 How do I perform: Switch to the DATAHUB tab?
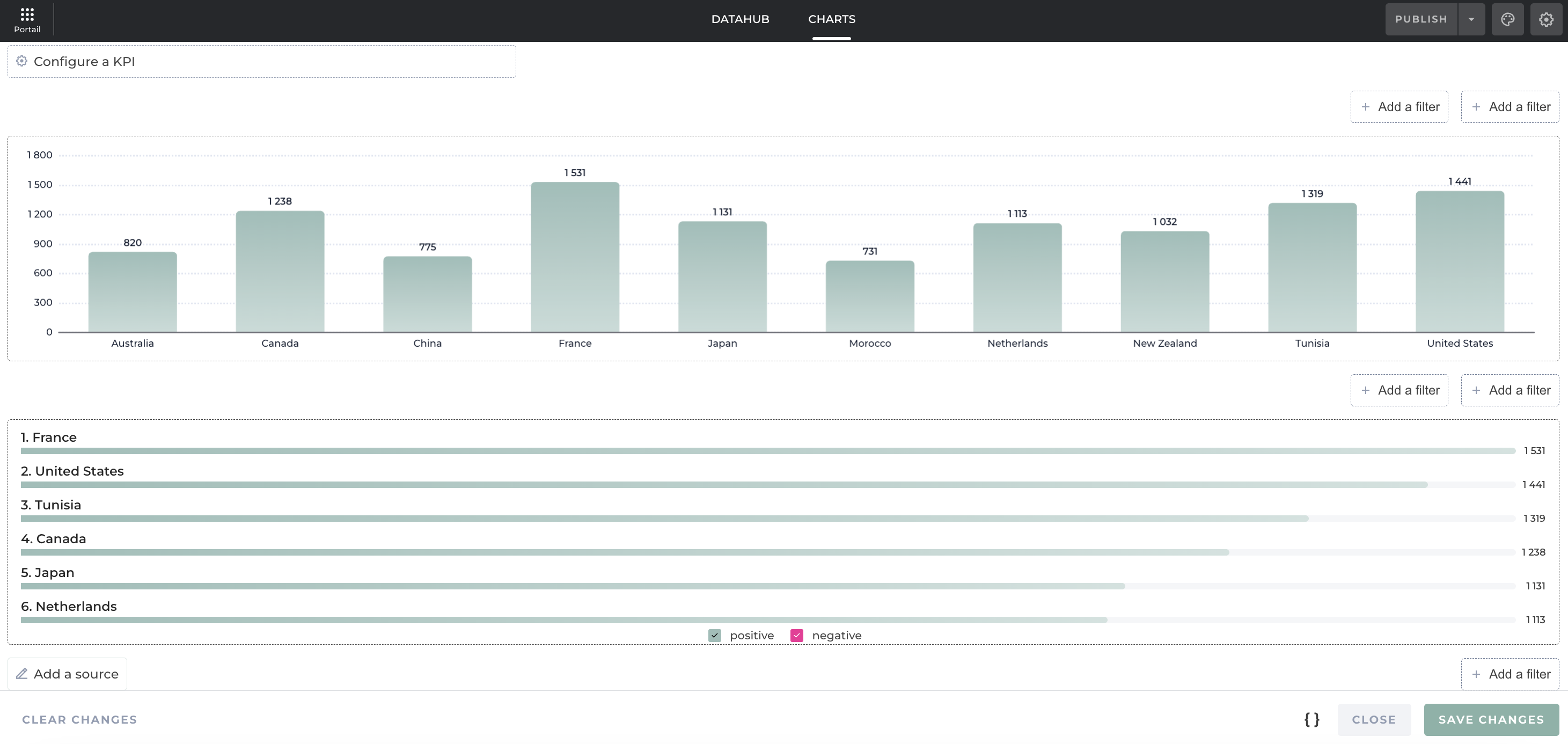tap(739, 19)
